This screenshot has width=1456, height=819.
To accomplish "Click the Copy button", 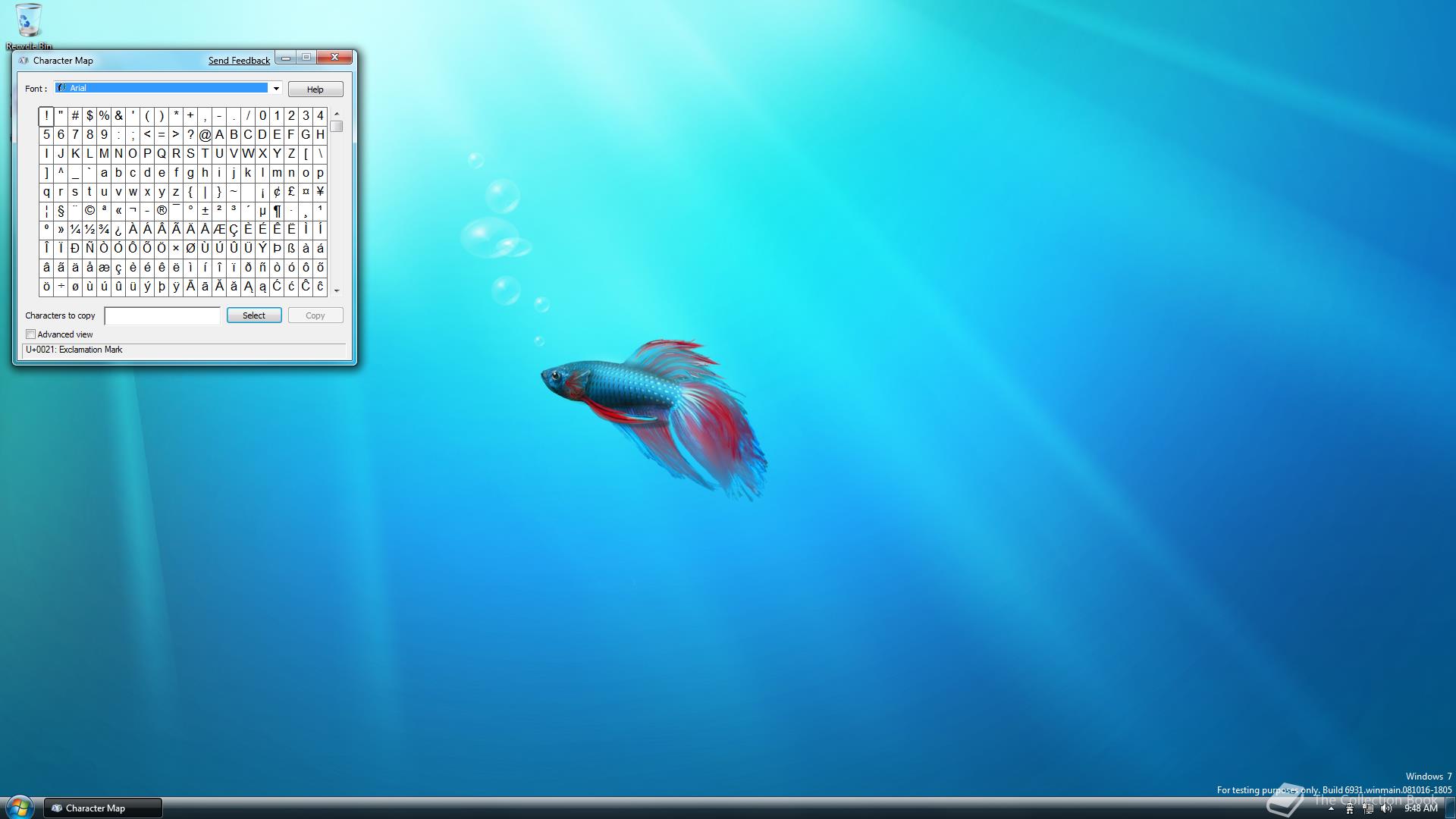I will 315,315.
